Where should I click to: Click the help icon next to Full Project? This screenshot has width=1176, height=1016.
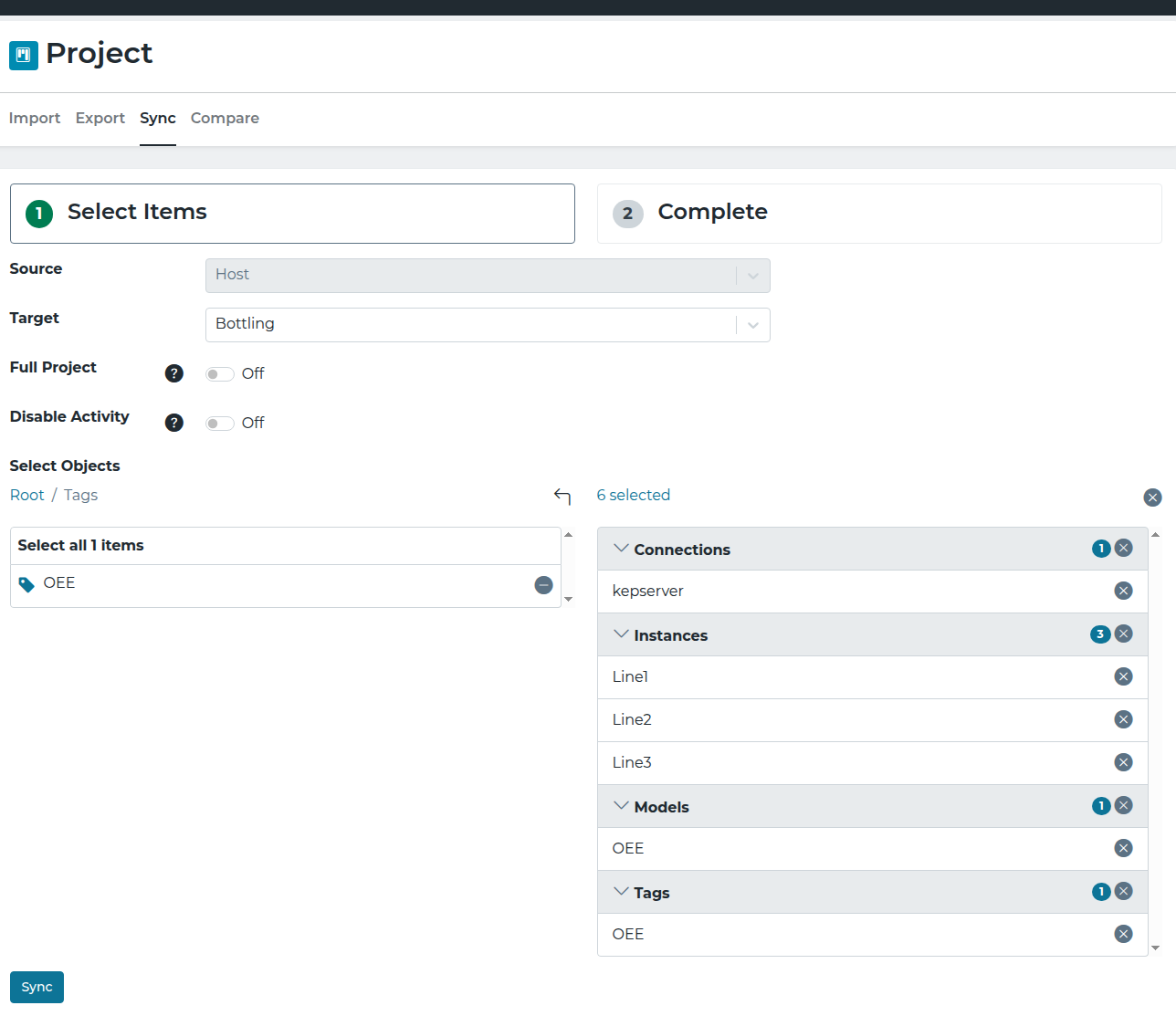173,373
